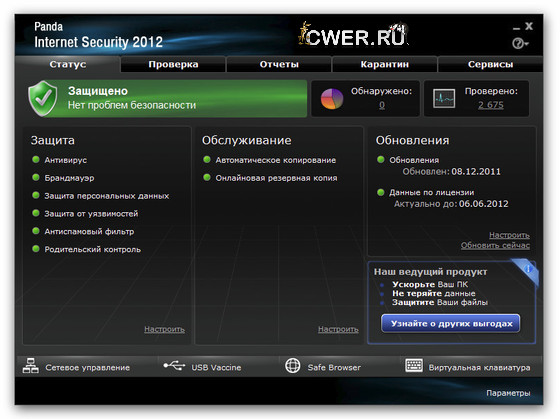Close the Panda Internet Security window
Viewport: 560px width, 419px height.
(x=529, y=26)
